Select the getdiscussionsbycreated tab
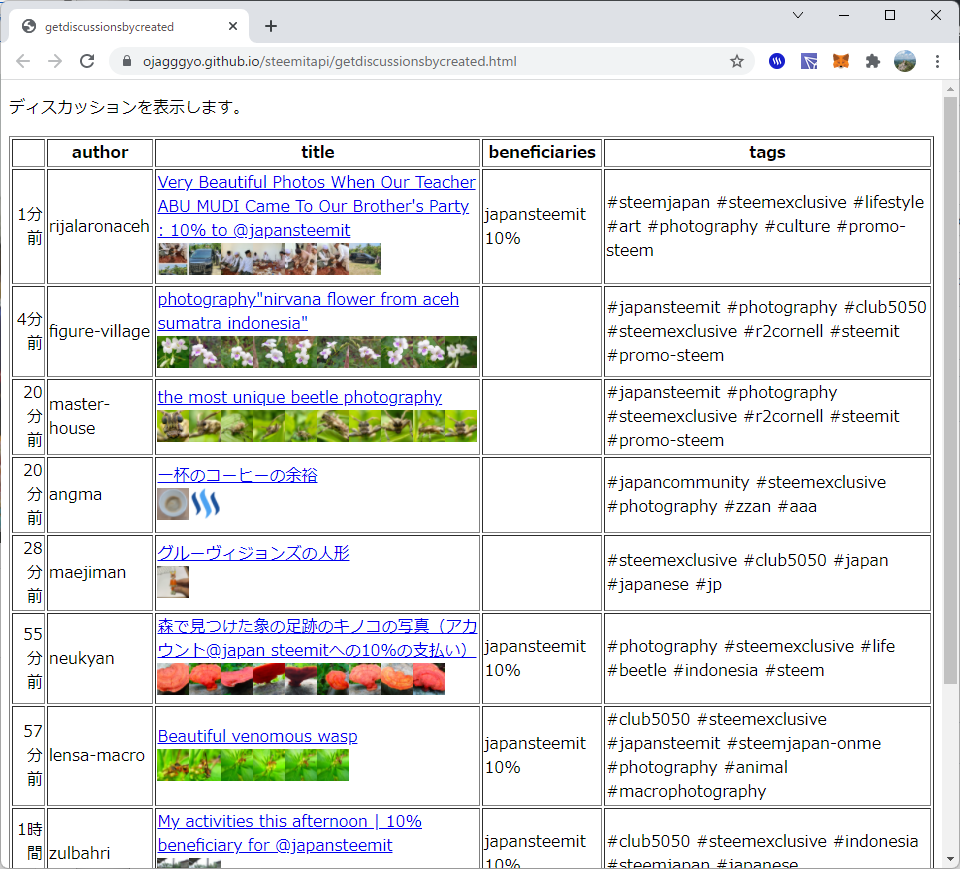Screen dimensions: 960x869 tap(129, 26)
